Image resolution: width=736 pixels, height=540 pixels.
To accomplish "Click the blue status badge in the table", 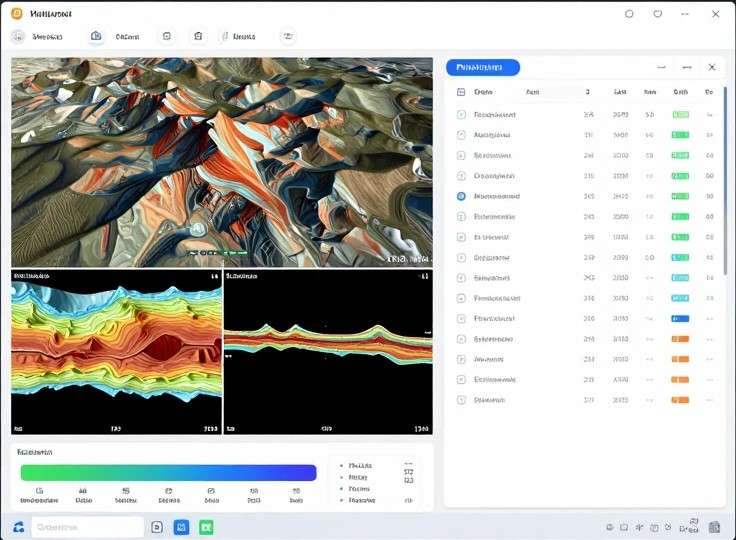I will tap(680, 319).
